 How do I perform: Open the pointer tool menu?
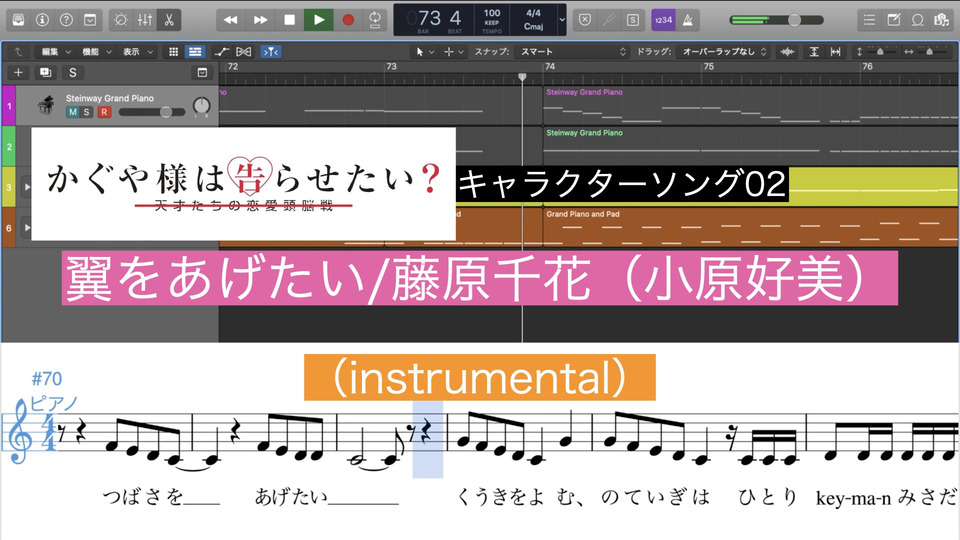425,52
